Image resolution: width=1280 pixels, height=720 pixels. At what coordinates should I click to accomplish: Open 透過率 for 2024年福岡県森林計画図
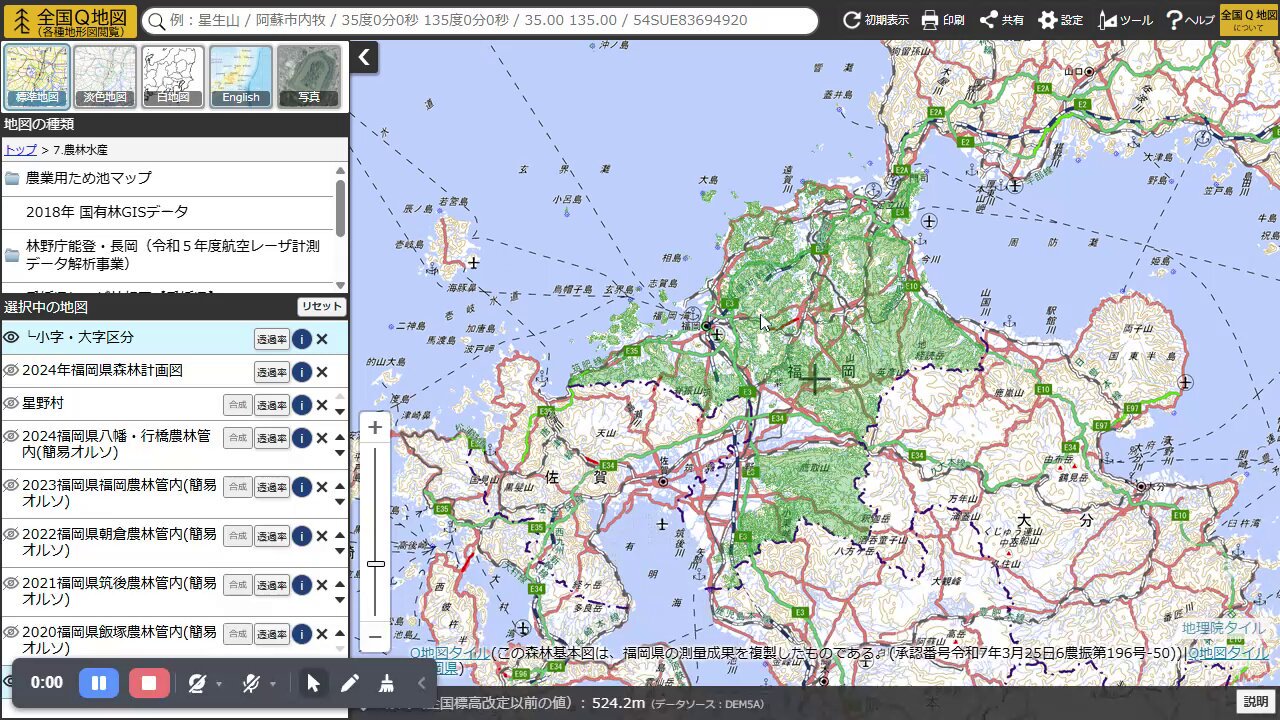tap(272, 372)
